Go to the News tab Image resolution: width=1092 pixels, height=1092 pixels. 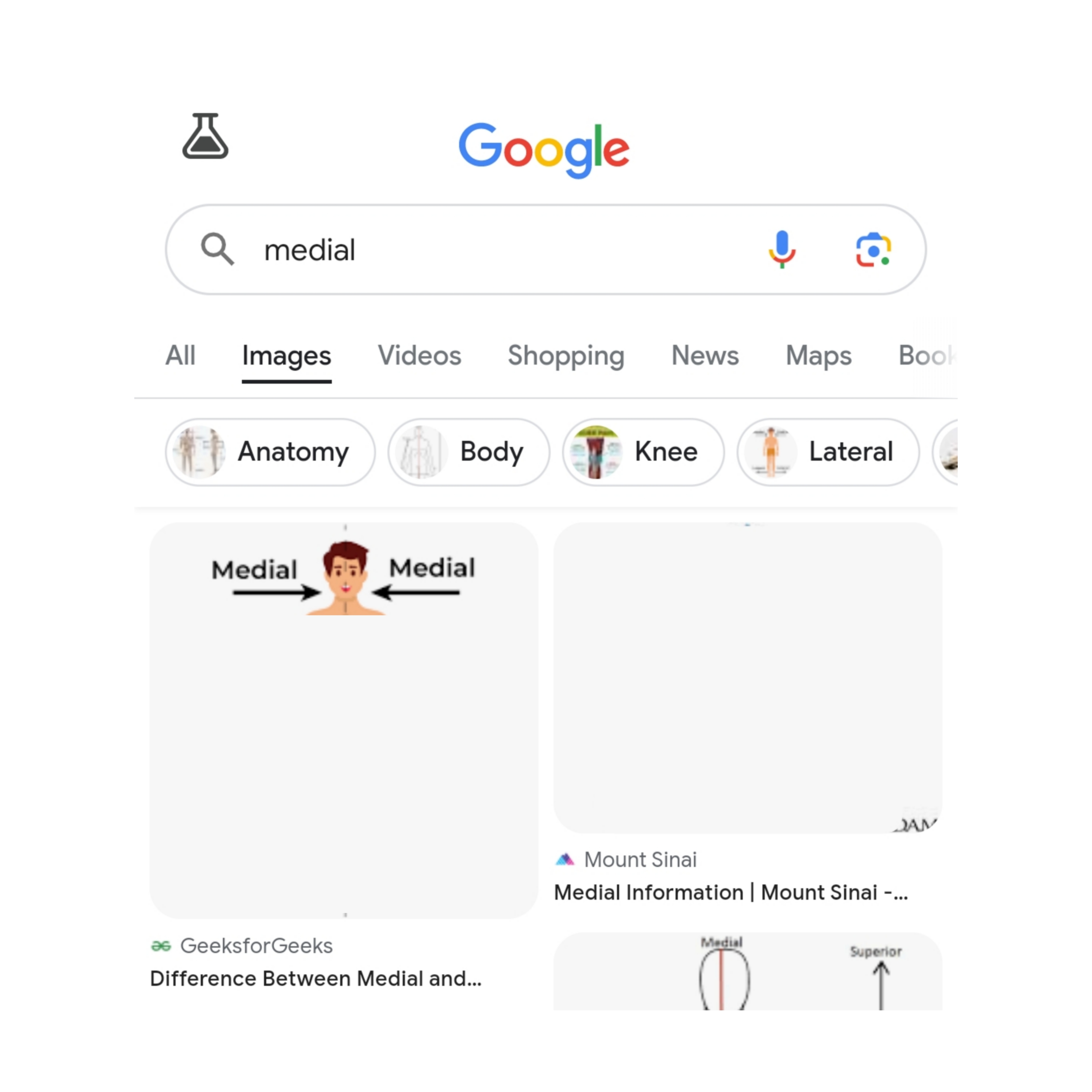pos(705,356)
